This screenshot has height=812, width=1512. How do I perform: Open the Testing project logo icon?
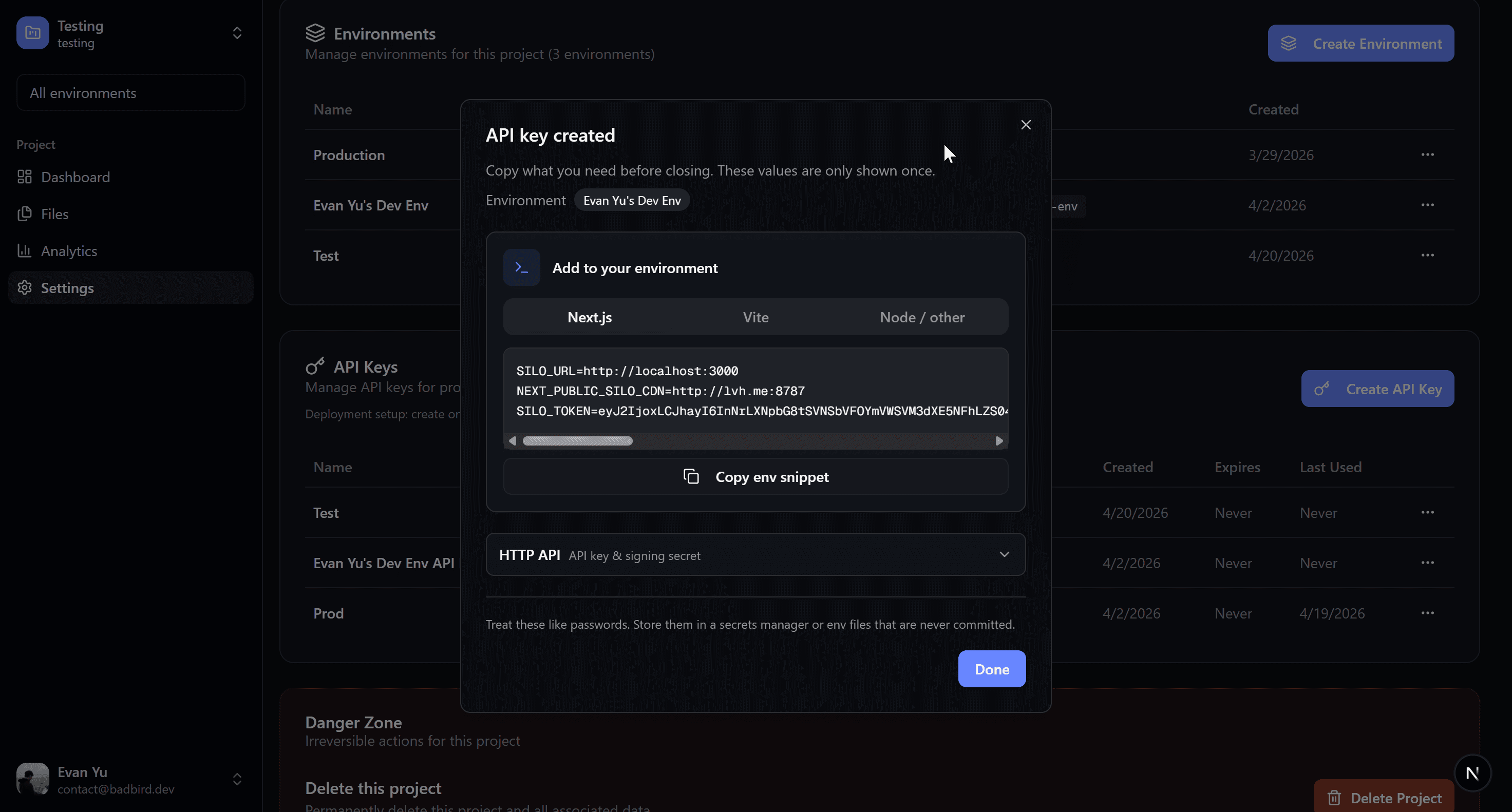(x=33, y=33)
